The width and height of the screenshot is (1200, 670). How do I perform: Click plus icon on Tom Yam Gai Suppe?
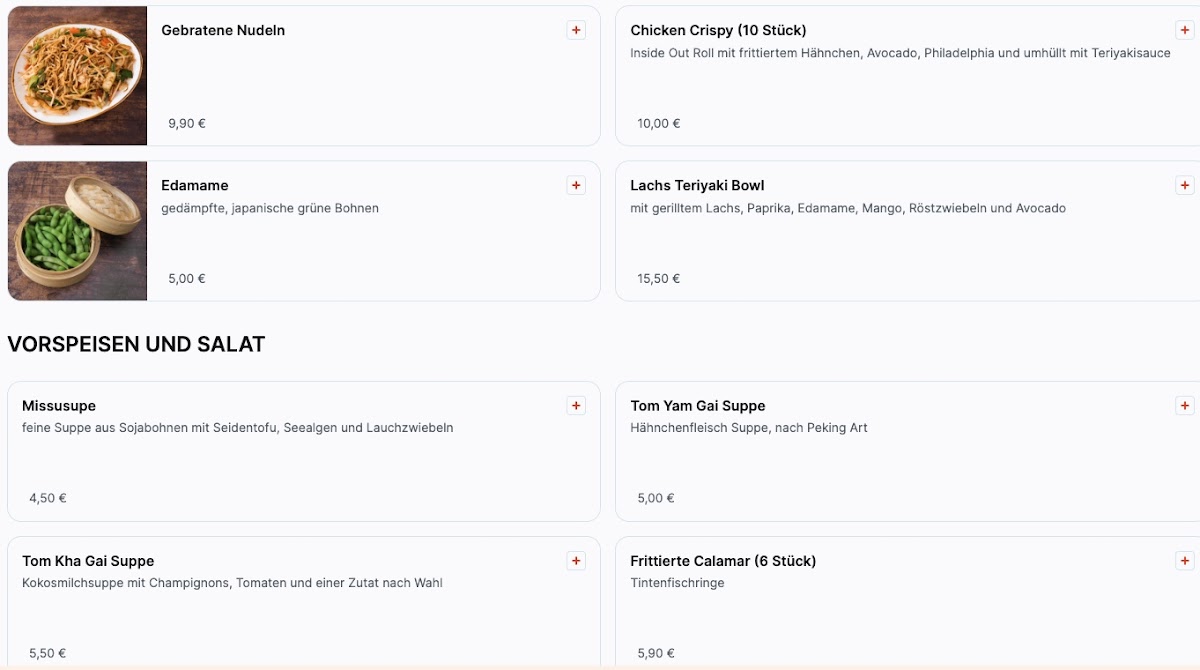(1185, 406)
